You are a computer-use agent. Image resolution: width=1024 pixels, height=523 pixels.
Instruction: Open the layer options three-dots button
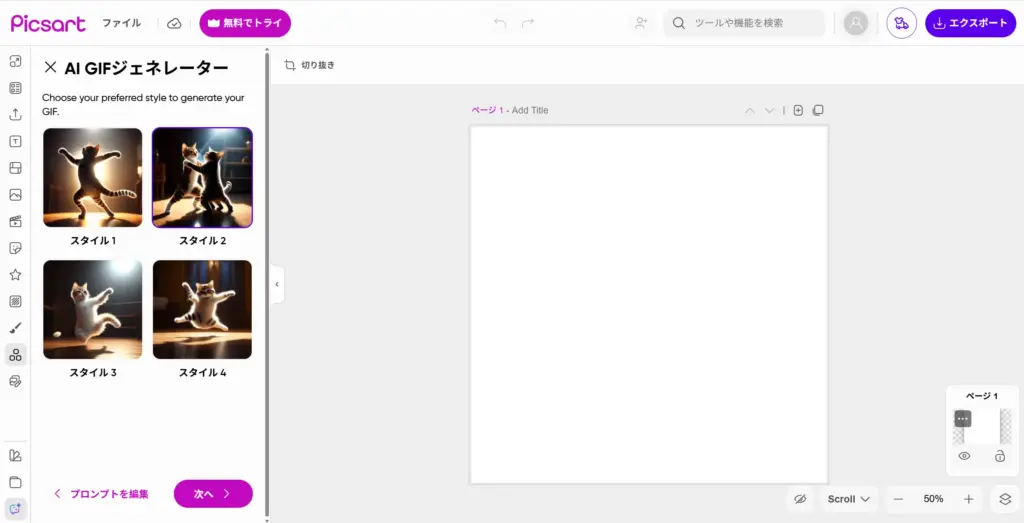pyautogui.click(x=963, y=419)
